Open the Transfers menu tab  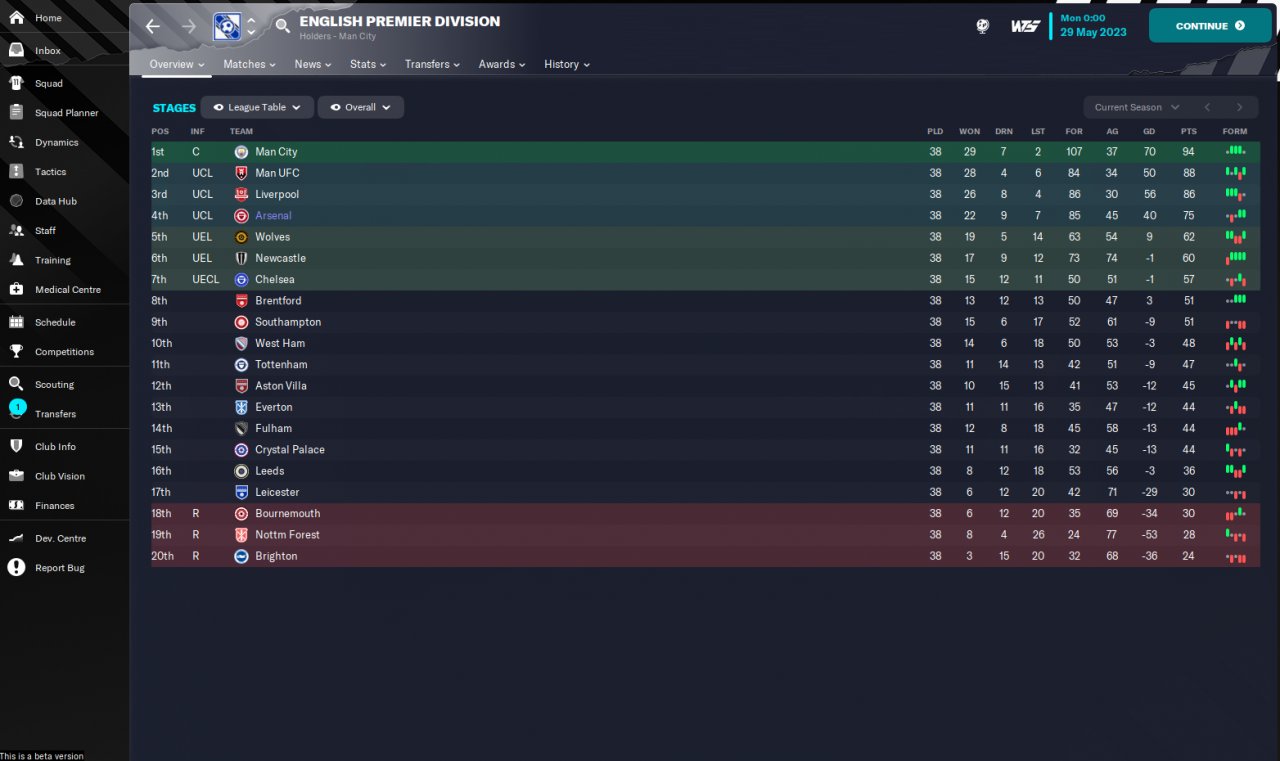(432, 64)
